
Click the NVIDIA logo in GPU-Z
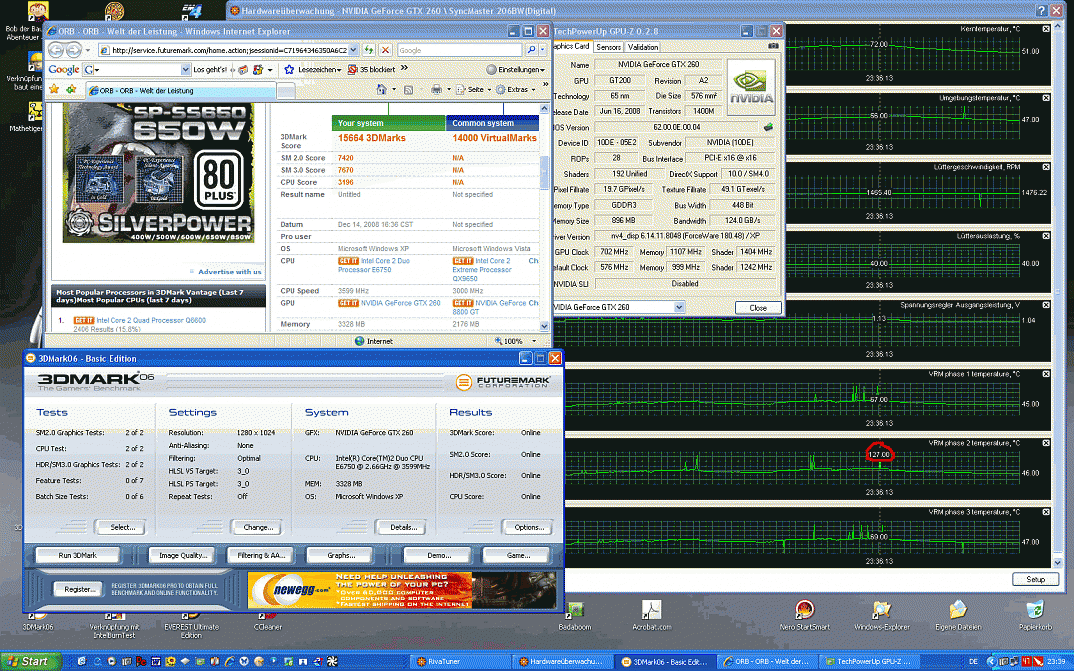[751, 86]
